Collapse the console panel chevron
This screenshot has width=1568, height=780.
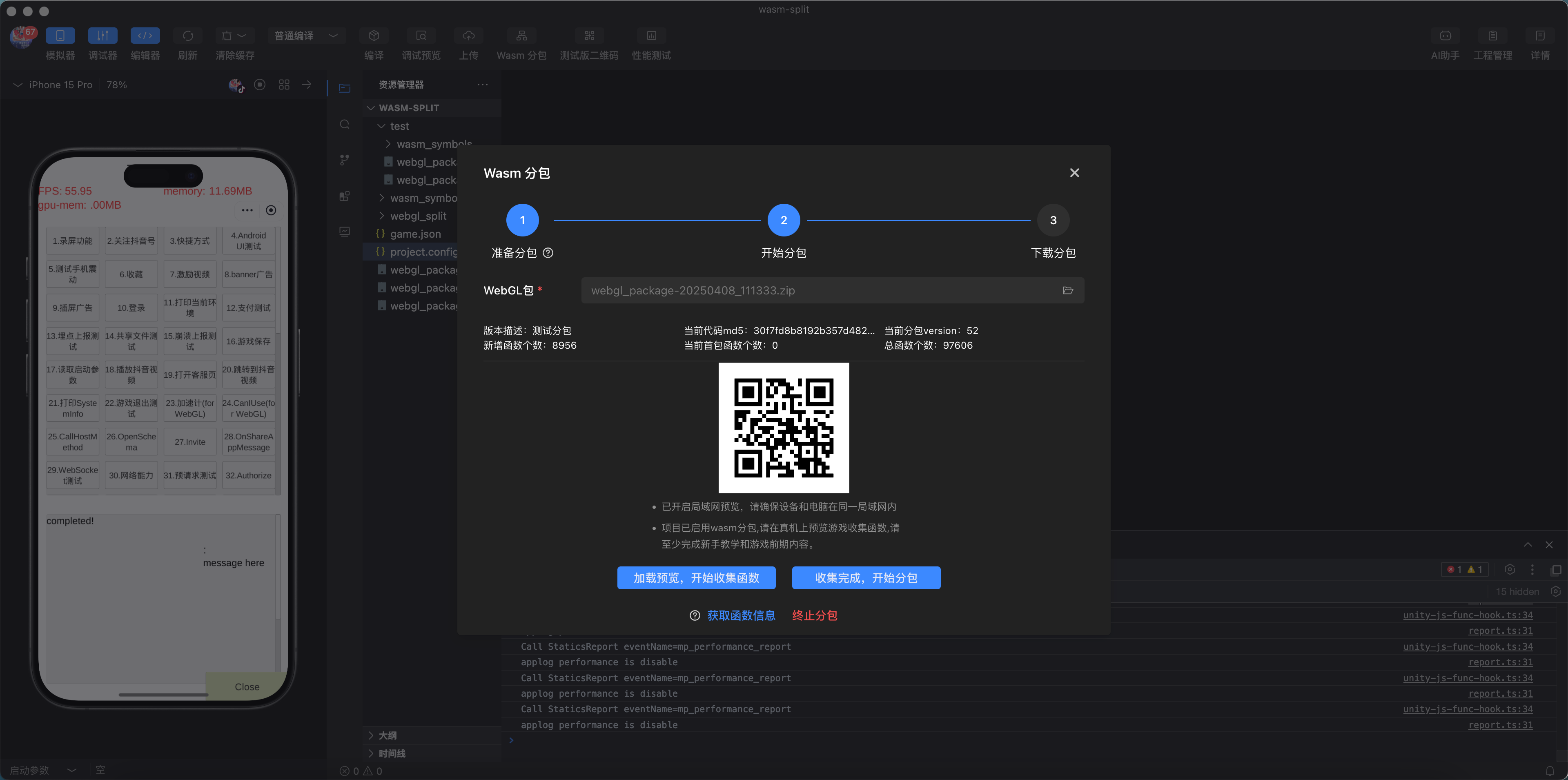click(x=1528, y=545)
